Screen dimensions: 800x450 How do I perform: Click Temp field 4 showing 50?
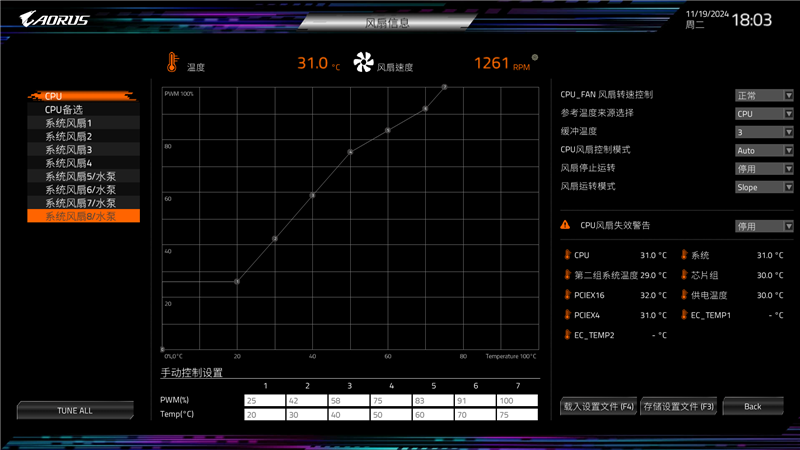(391, 415)
